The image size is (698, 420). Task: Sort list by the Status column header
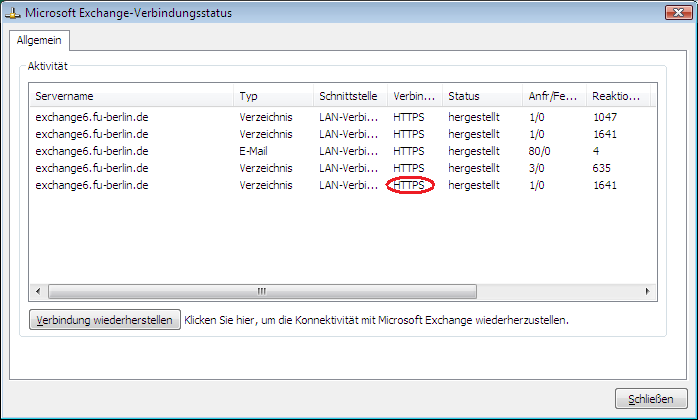click(481, 96)
